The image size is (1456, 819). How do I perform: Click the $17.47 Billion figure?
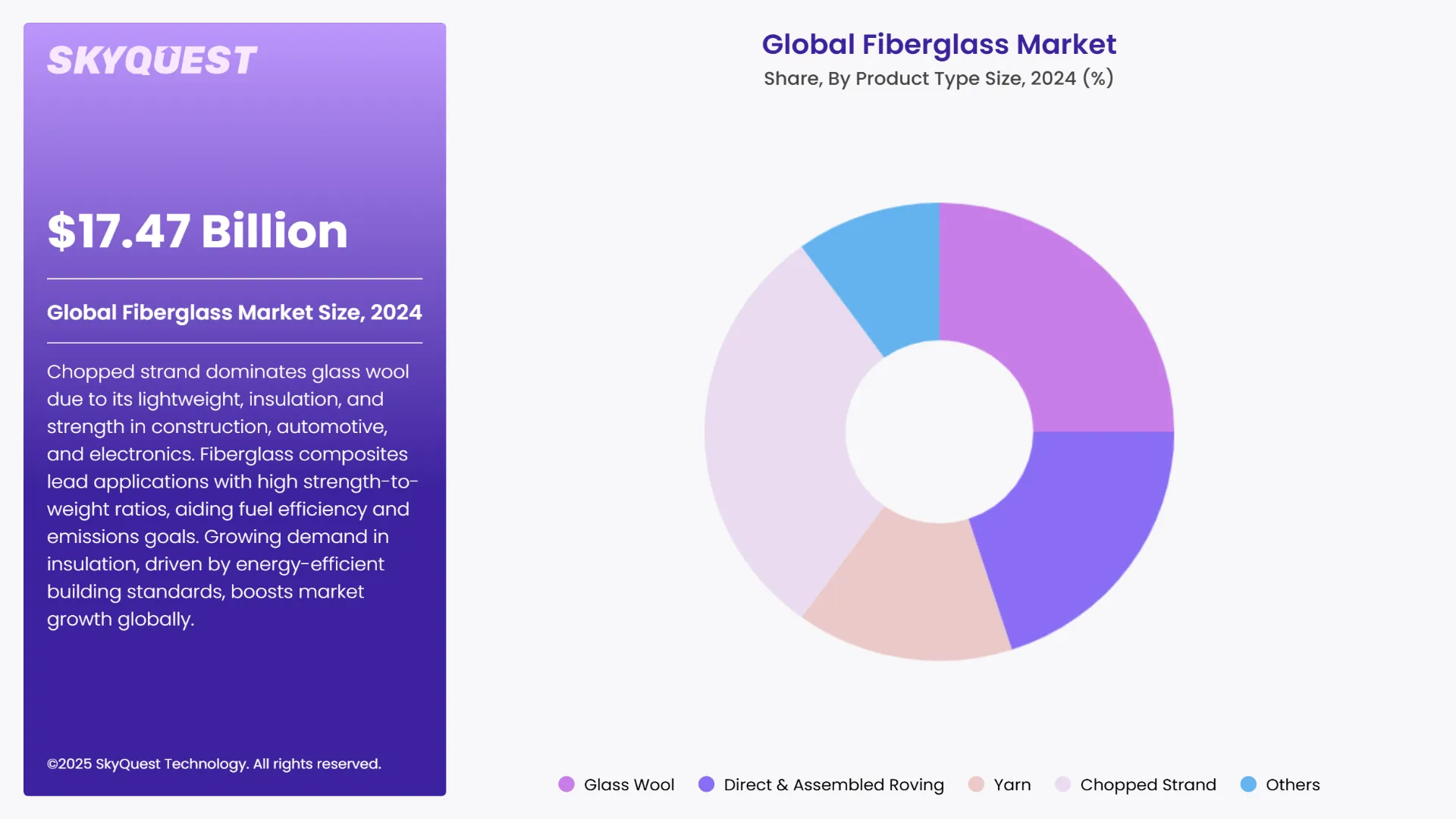coord(196,232)
